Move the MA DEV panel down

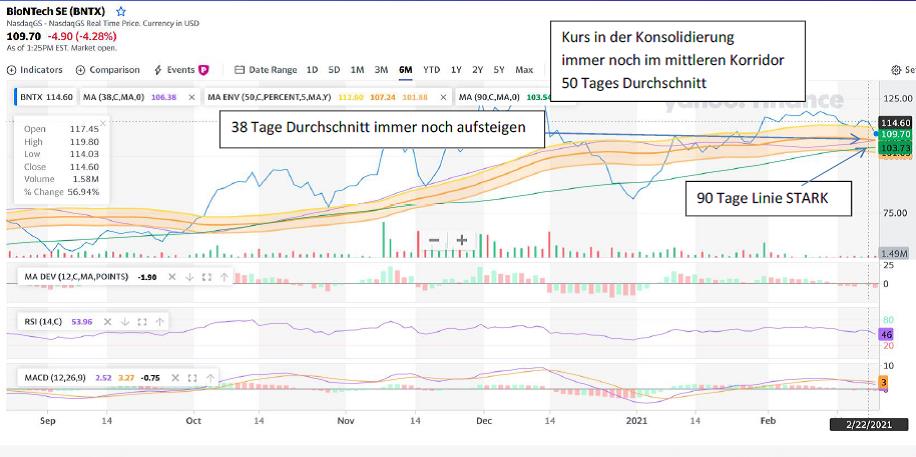(189, 277)
